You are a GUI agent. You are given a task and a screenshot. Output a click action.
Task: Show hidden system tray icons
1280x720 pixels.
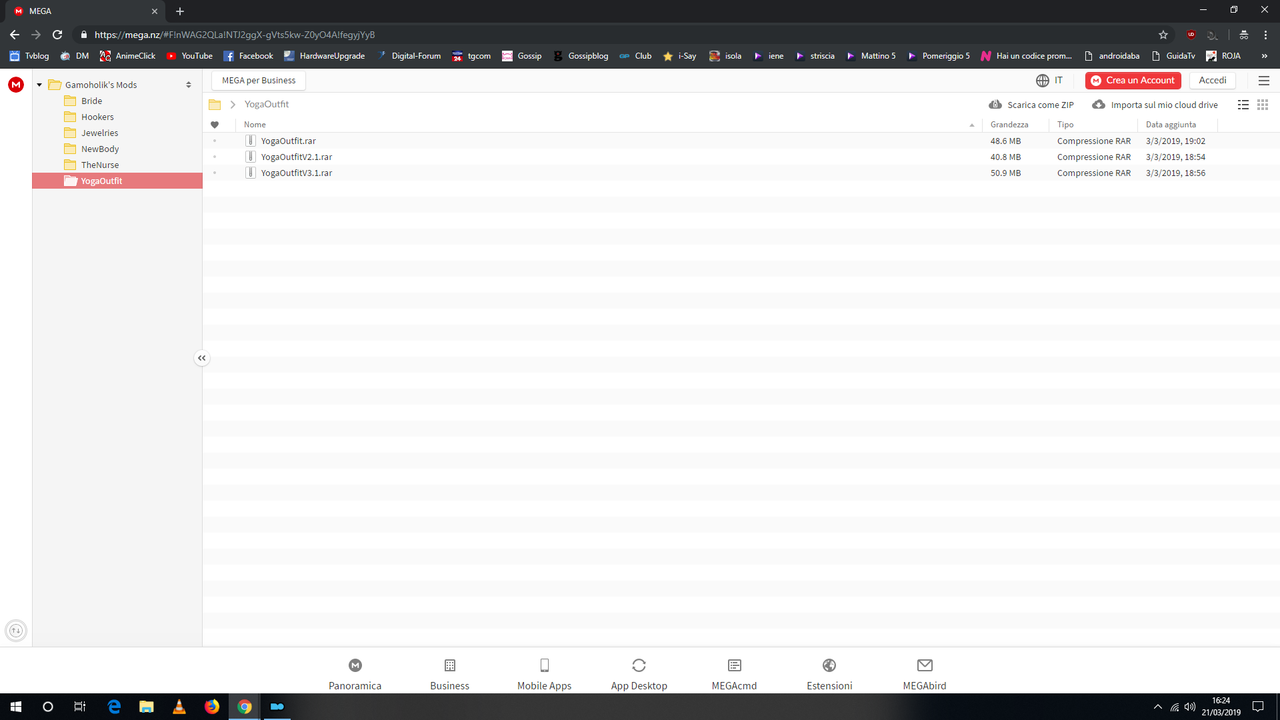pyautogui.click(x=1158, y=706)
